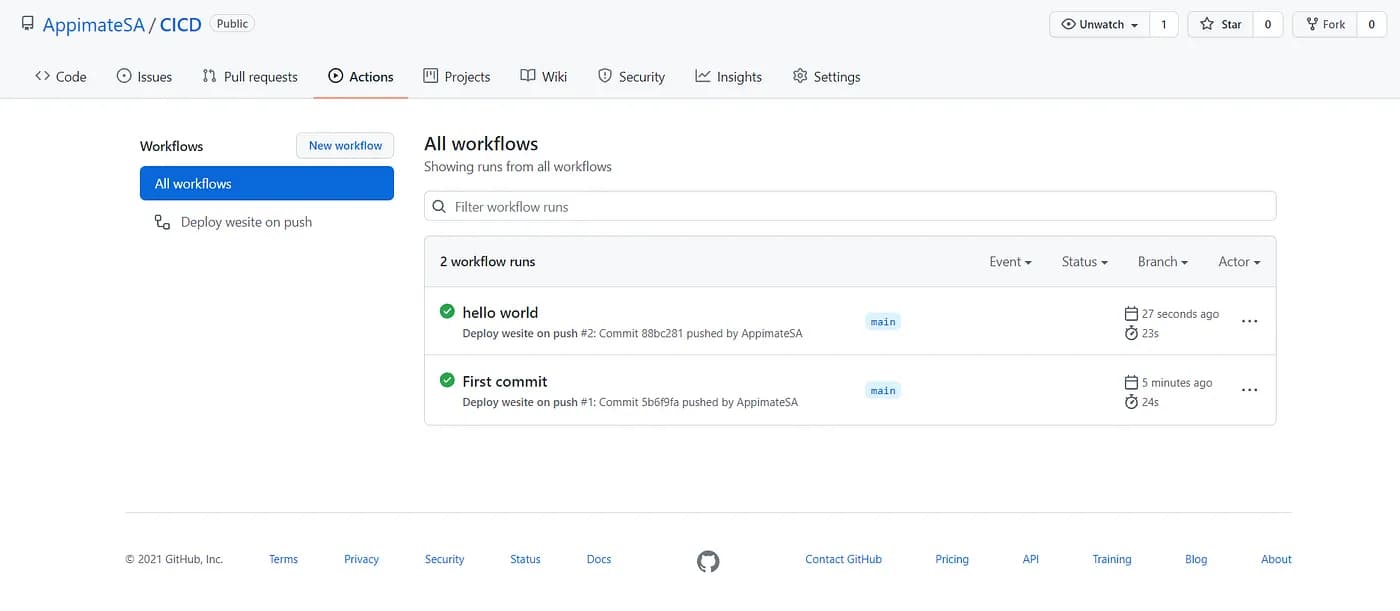Switch to the Pull requests tab
This screenshot has width=1400, height=611.
click(x=250, y=77)
